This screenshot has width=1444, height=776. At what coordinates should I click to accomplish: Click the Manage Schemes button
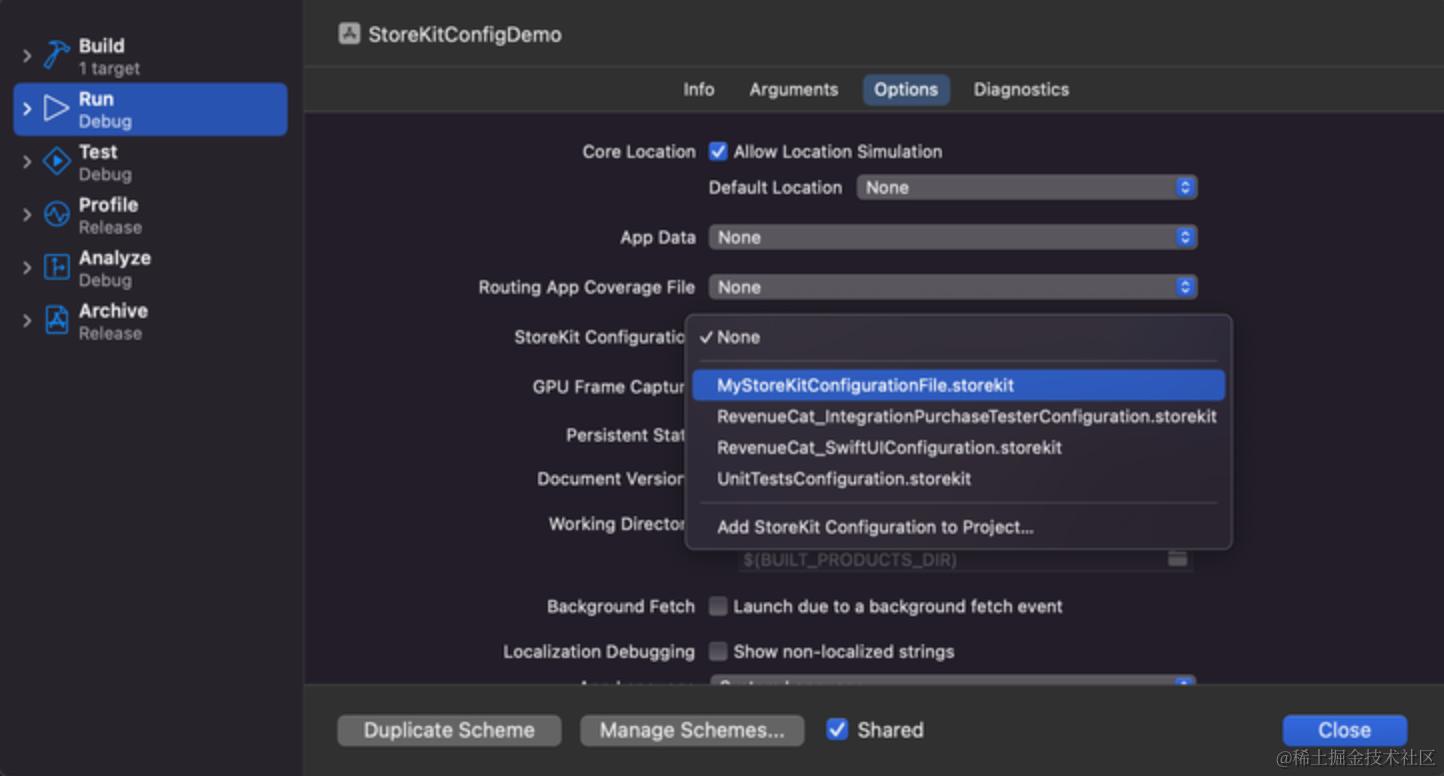692,730
